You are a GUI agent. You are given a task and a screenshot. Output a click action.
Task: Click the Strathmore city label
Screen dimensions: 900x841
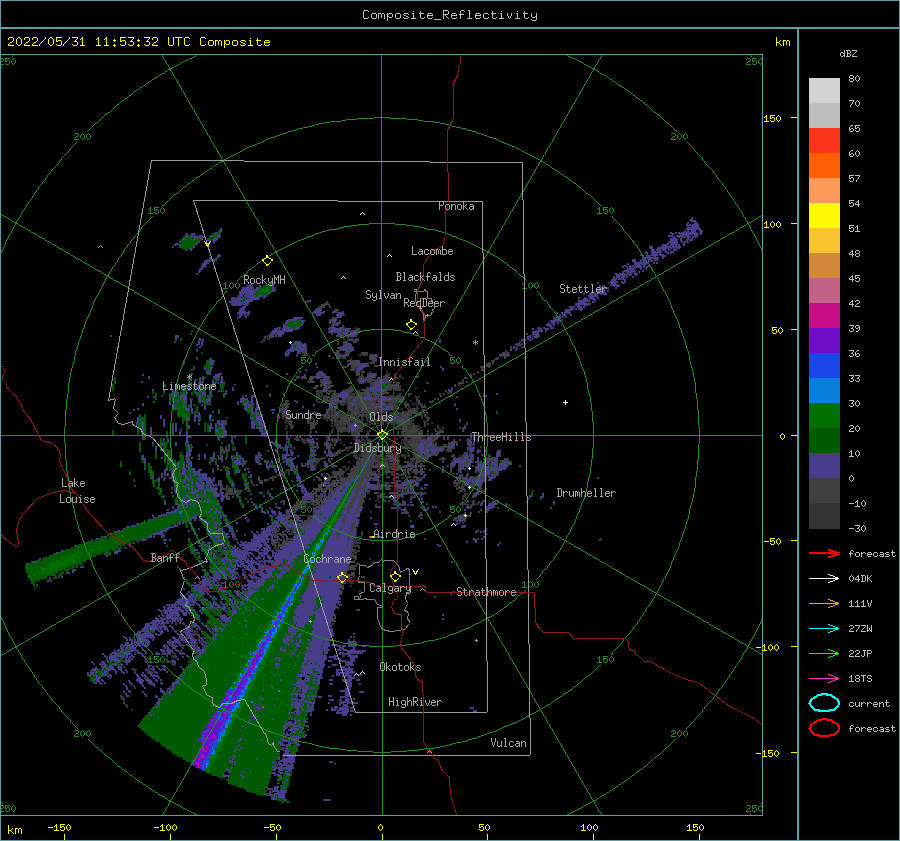[x=486, y=592]
